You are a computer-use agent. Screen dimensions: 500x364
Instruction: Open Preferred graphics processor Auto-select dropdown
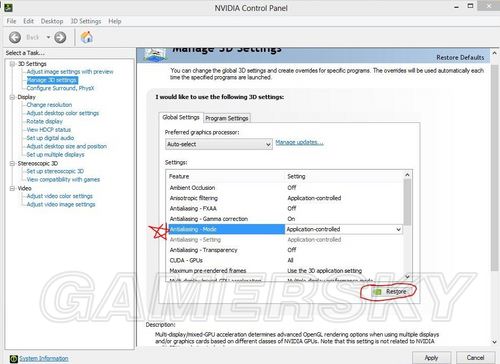point(219,144)
